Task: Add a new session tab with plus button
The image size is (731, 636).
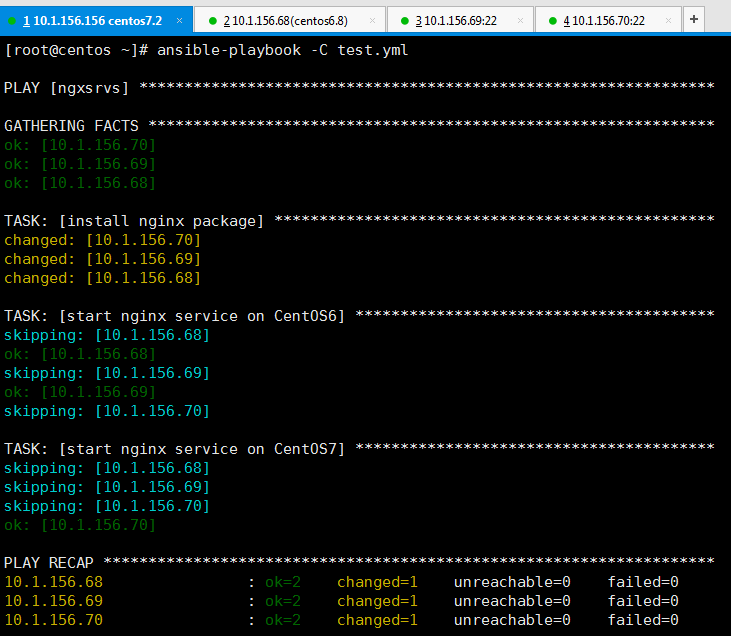Action: [x=694, y=20]
